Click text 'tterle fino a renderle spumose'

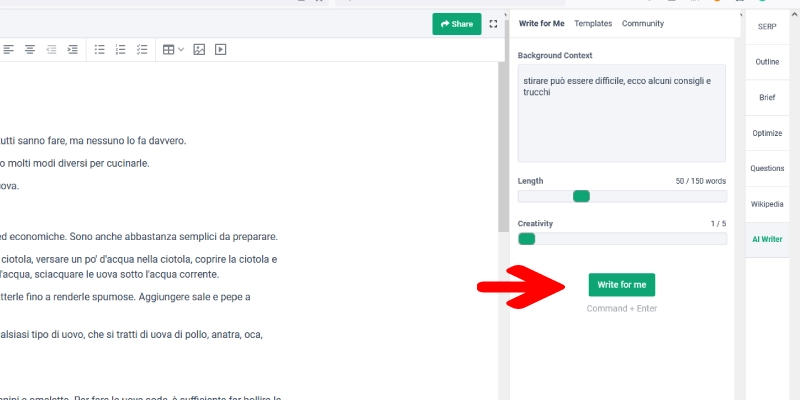(67, 297)
